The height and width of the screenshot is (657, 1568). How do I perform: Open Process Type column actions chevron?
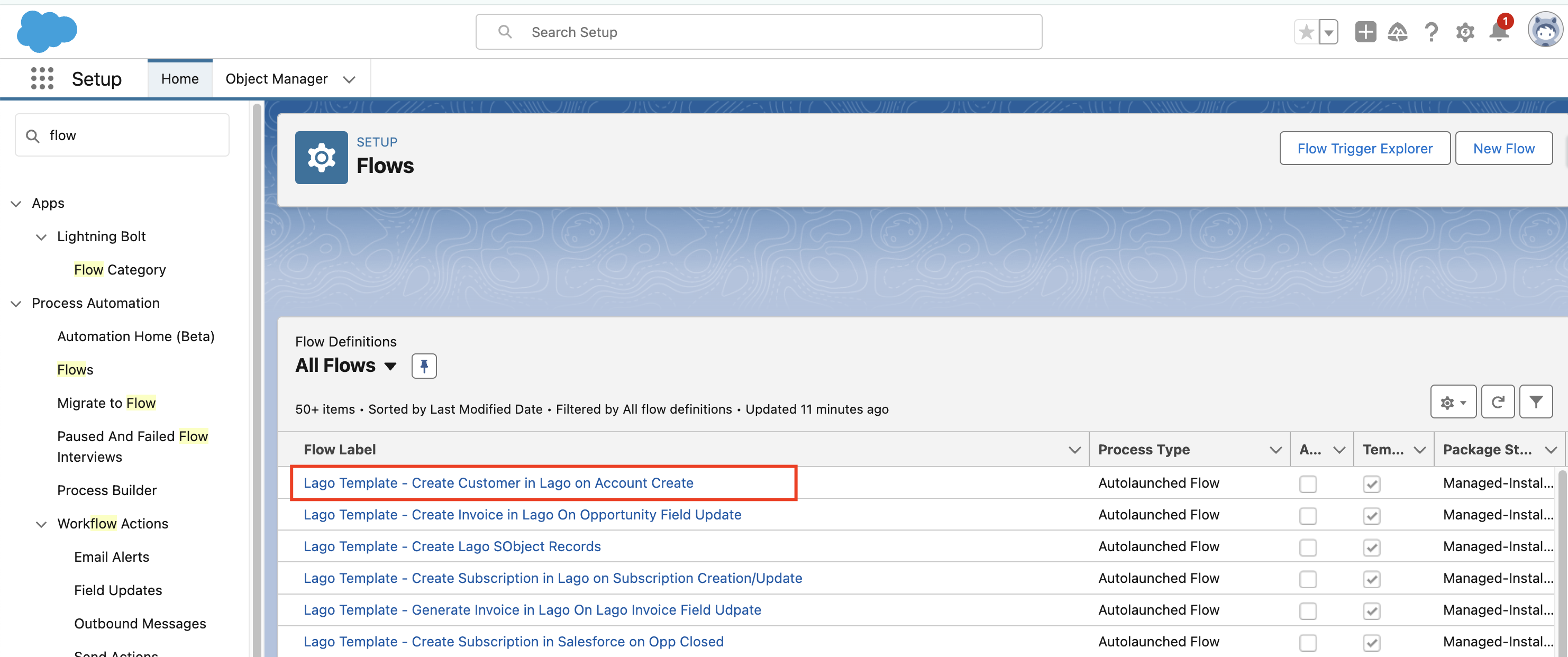tap(1275, 450)
